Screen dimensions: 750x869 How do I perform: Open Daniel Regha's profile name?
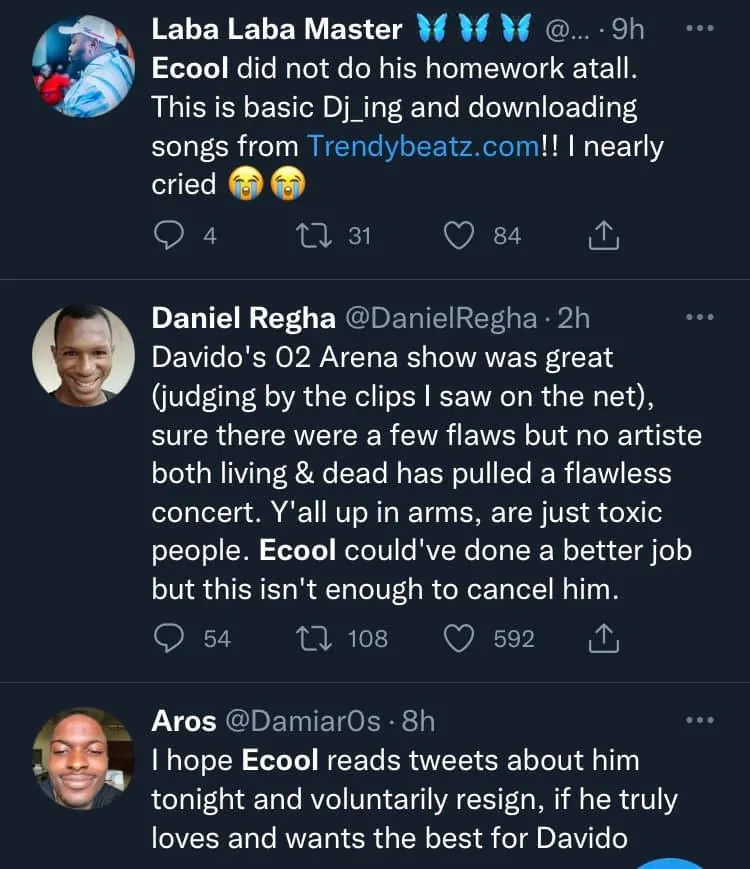click(x=243, y=319)
